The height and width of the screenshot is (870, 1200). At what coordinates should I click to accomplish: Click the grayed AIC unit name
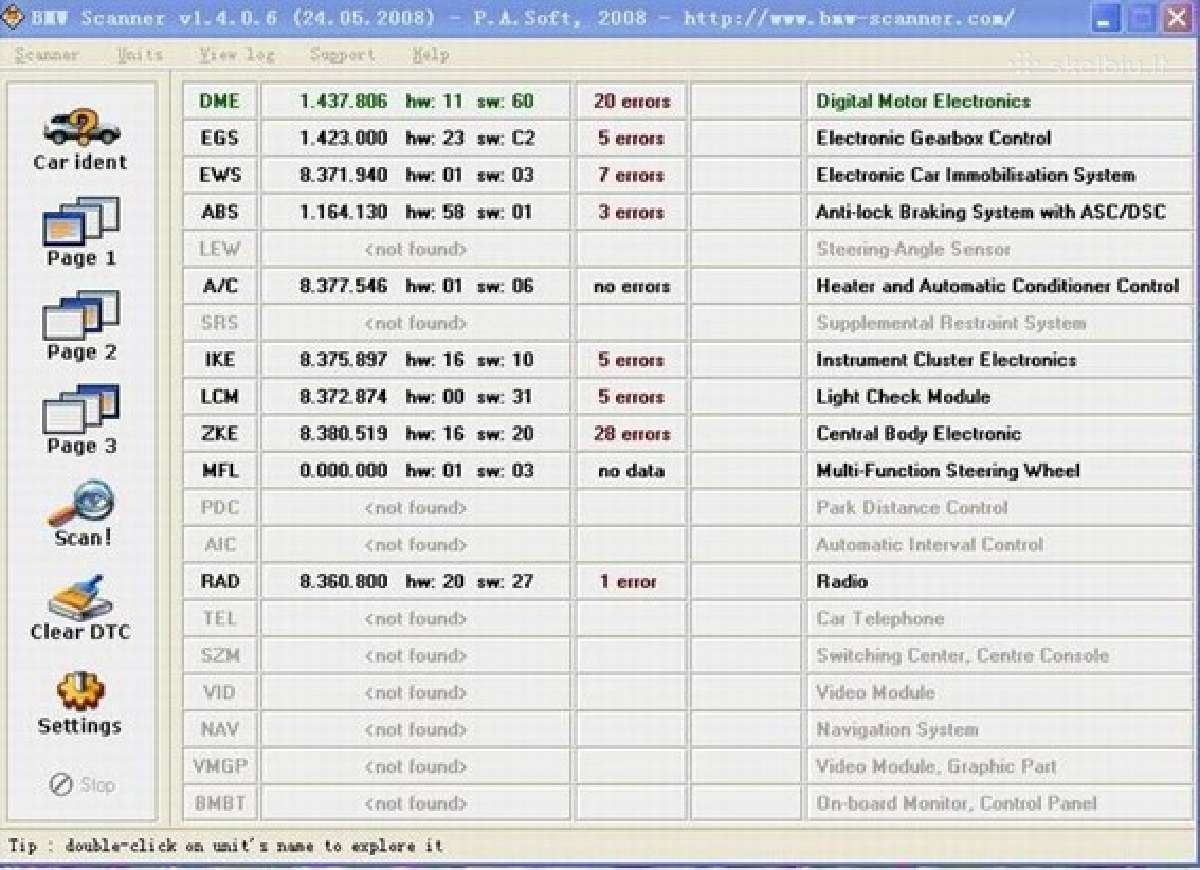click(x=220, y=545)
